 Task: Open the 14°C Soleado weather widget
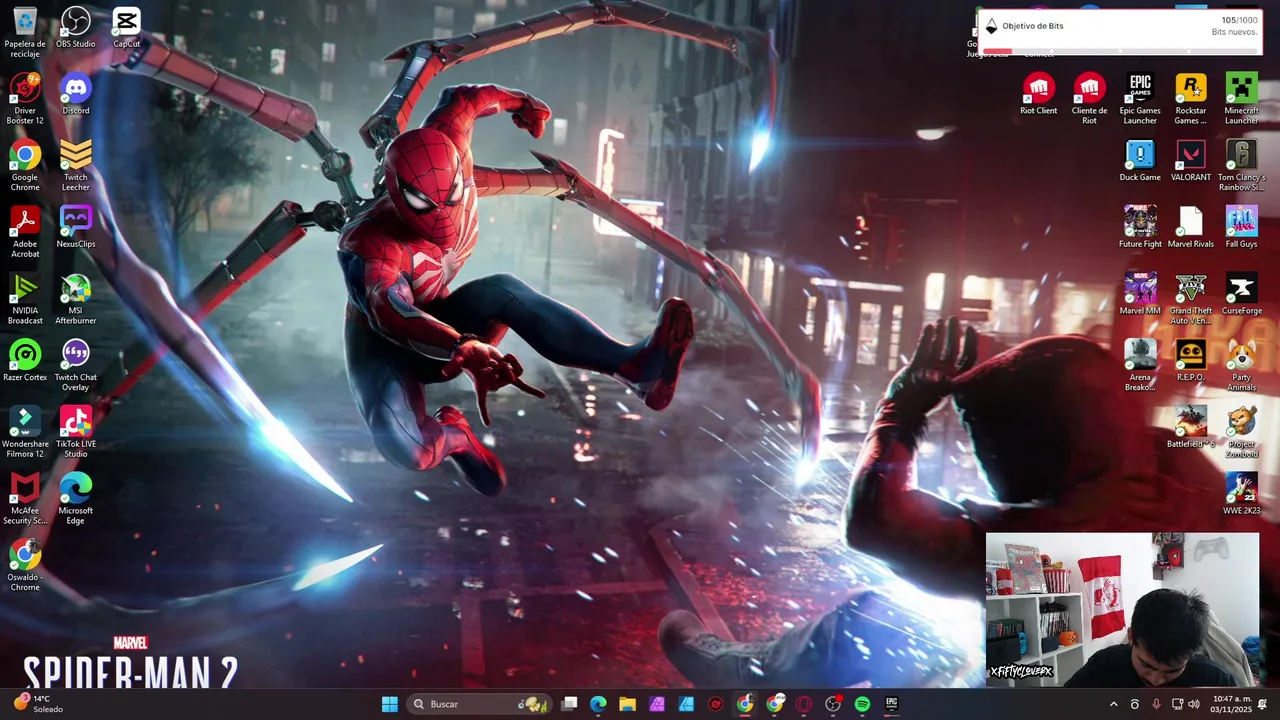pos(40,704)
